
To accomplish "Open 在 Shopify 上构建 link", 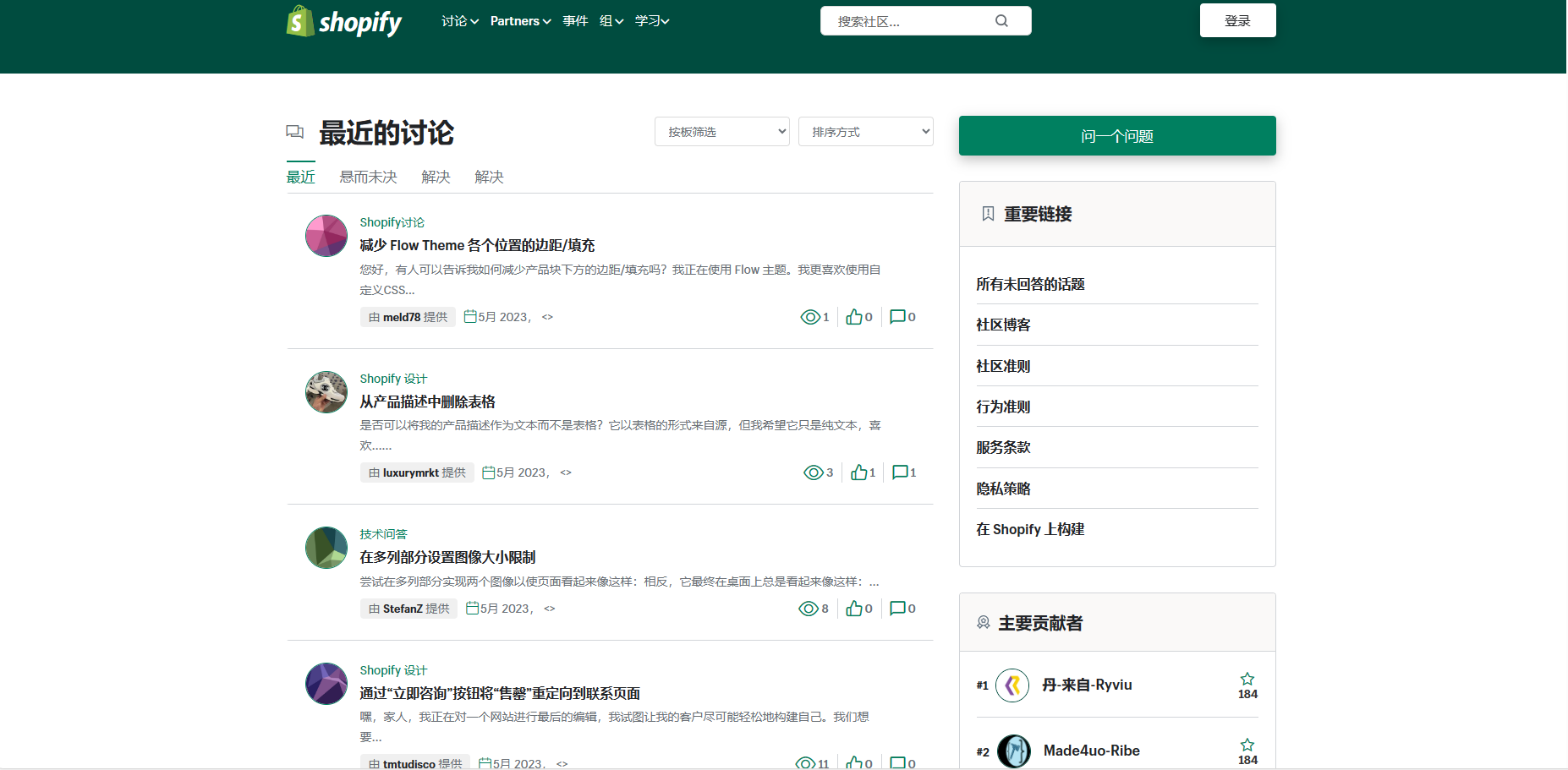I will click(x=1030, y=529).
